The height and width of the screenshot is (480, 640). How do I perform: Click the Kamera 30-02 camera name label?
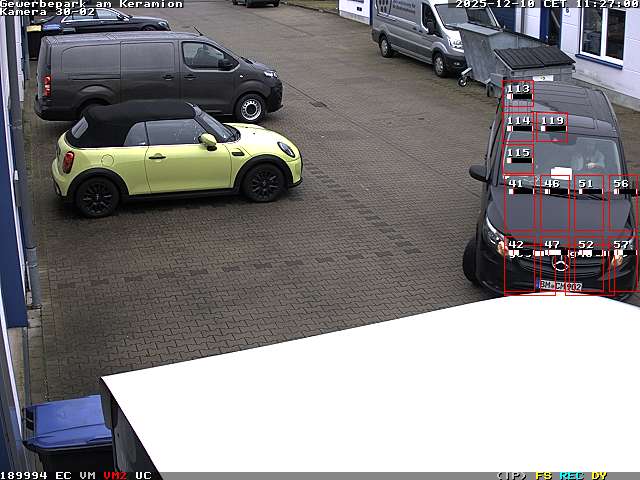pos(48,11)
